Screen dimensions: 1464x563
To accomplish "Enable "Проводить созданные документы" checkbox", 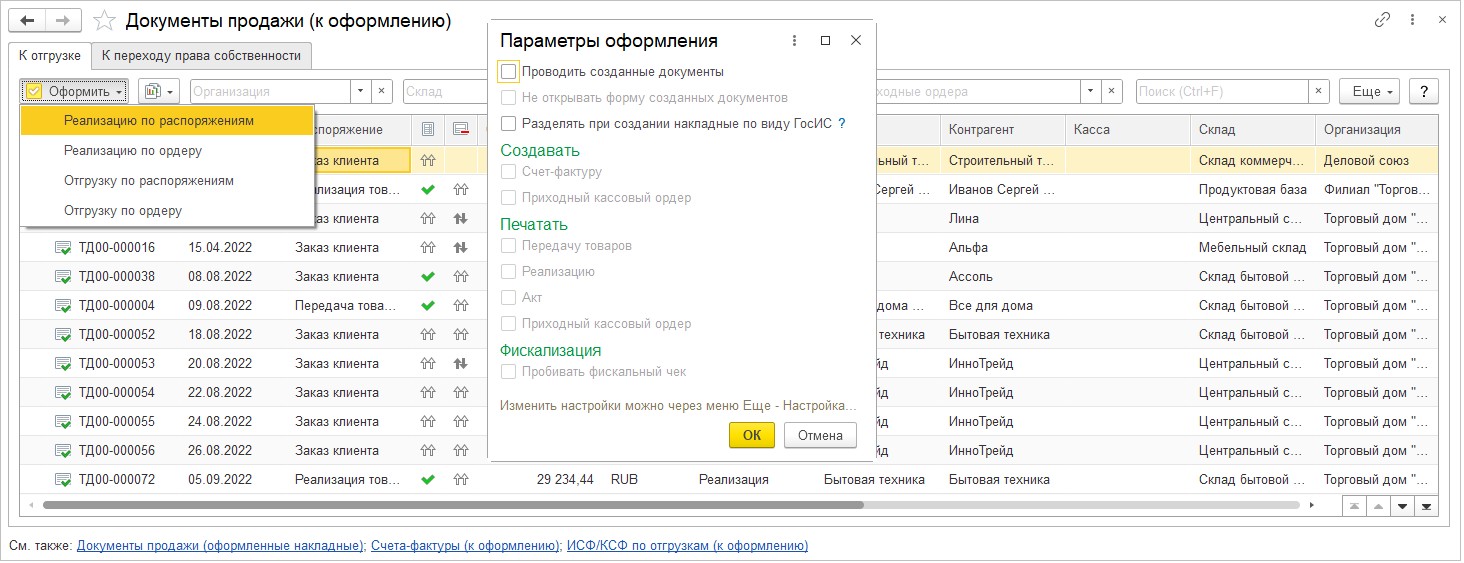I will coord(509,72).
